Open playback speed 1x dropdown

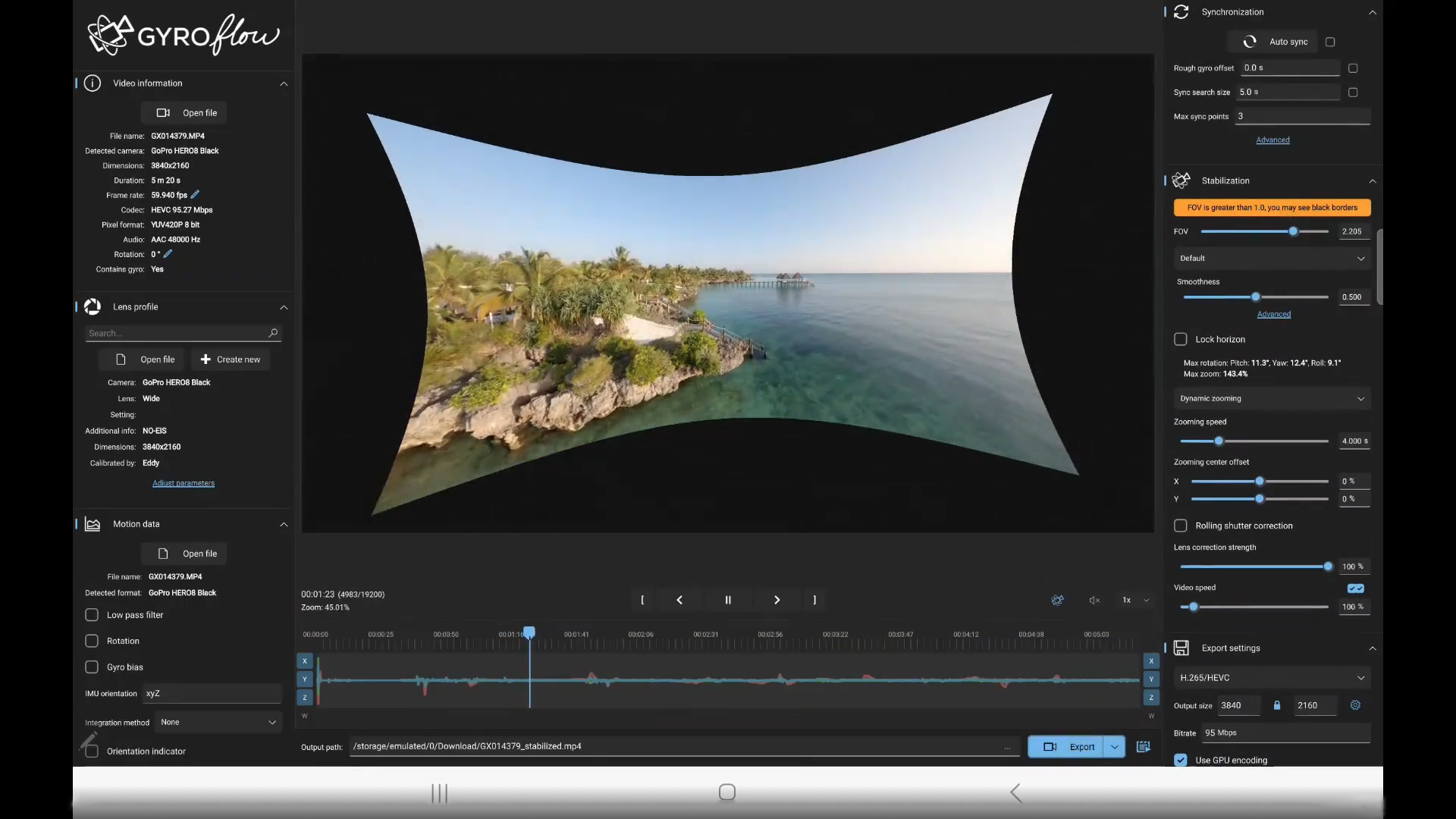tap(1135, 600)
